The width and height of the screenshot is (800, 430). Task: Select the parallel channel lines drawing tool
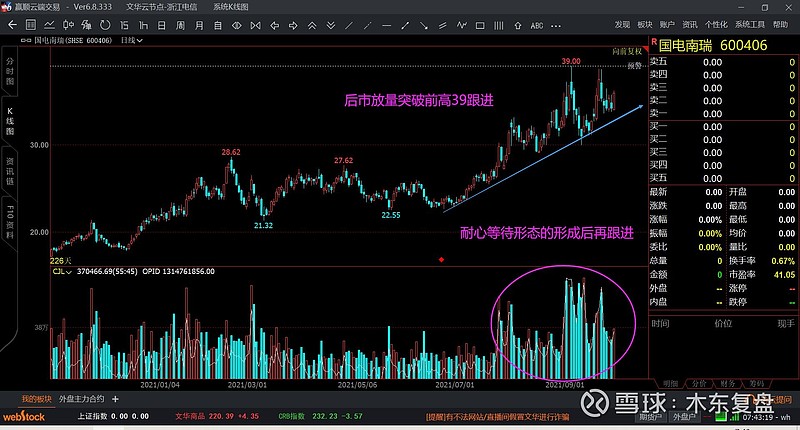point(443,25)
